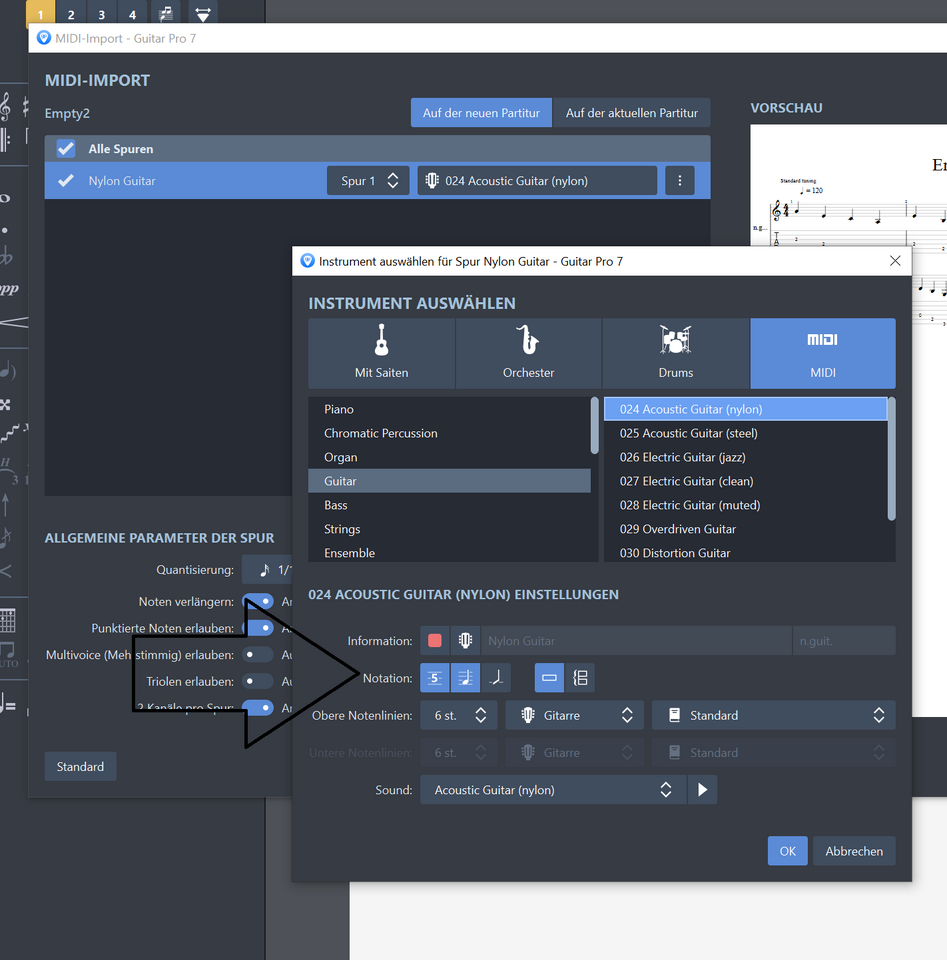Close the instrument selection dialog
Image resolution: width=947 pixels, height=960 pixels.
(895, 261)
